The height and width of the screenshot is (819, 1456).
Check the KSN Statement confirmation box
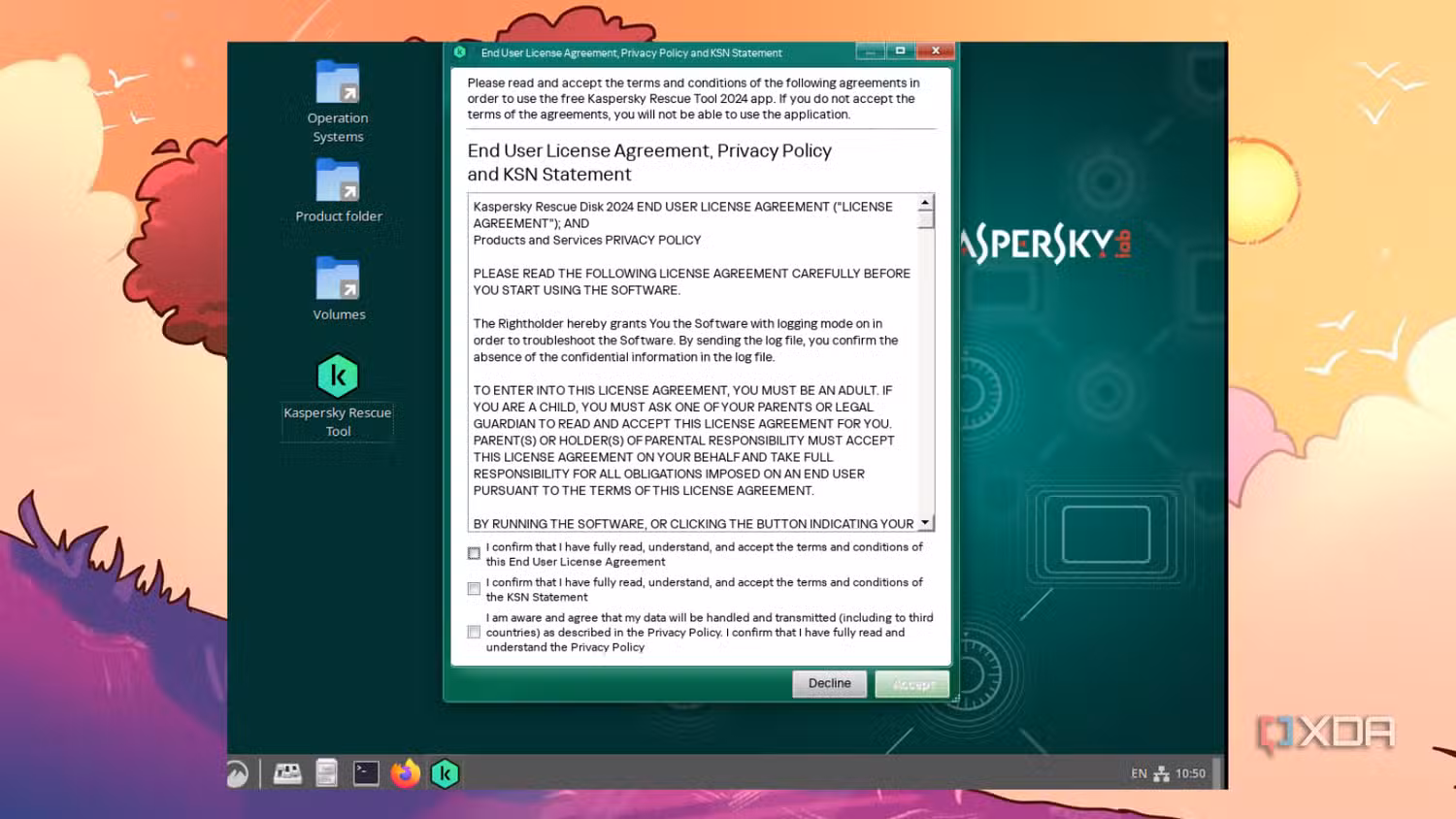(x=474, y=589)
